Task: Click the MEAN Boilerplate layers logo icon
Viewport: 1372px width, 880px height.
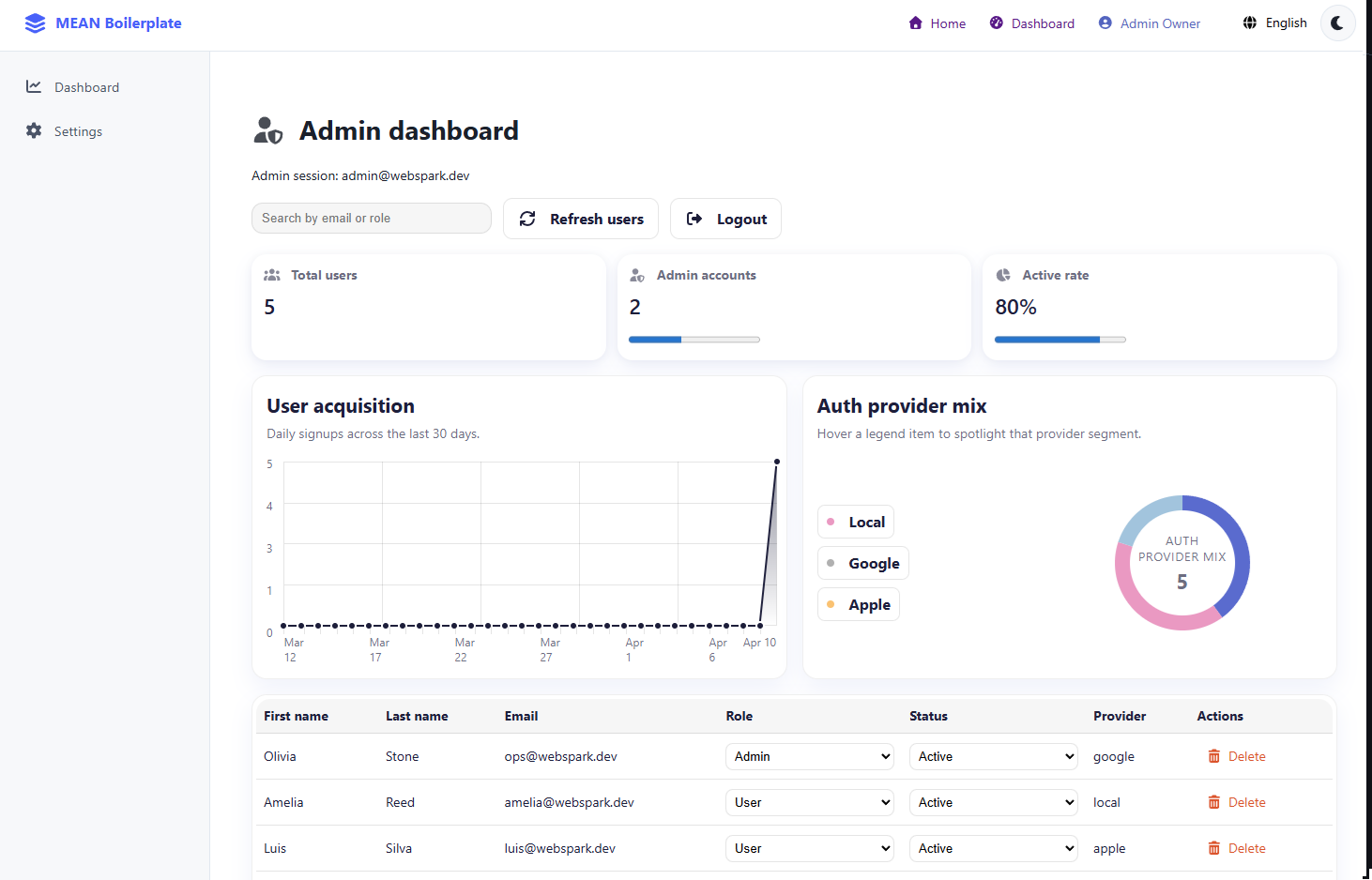Action: pos(35,23)
